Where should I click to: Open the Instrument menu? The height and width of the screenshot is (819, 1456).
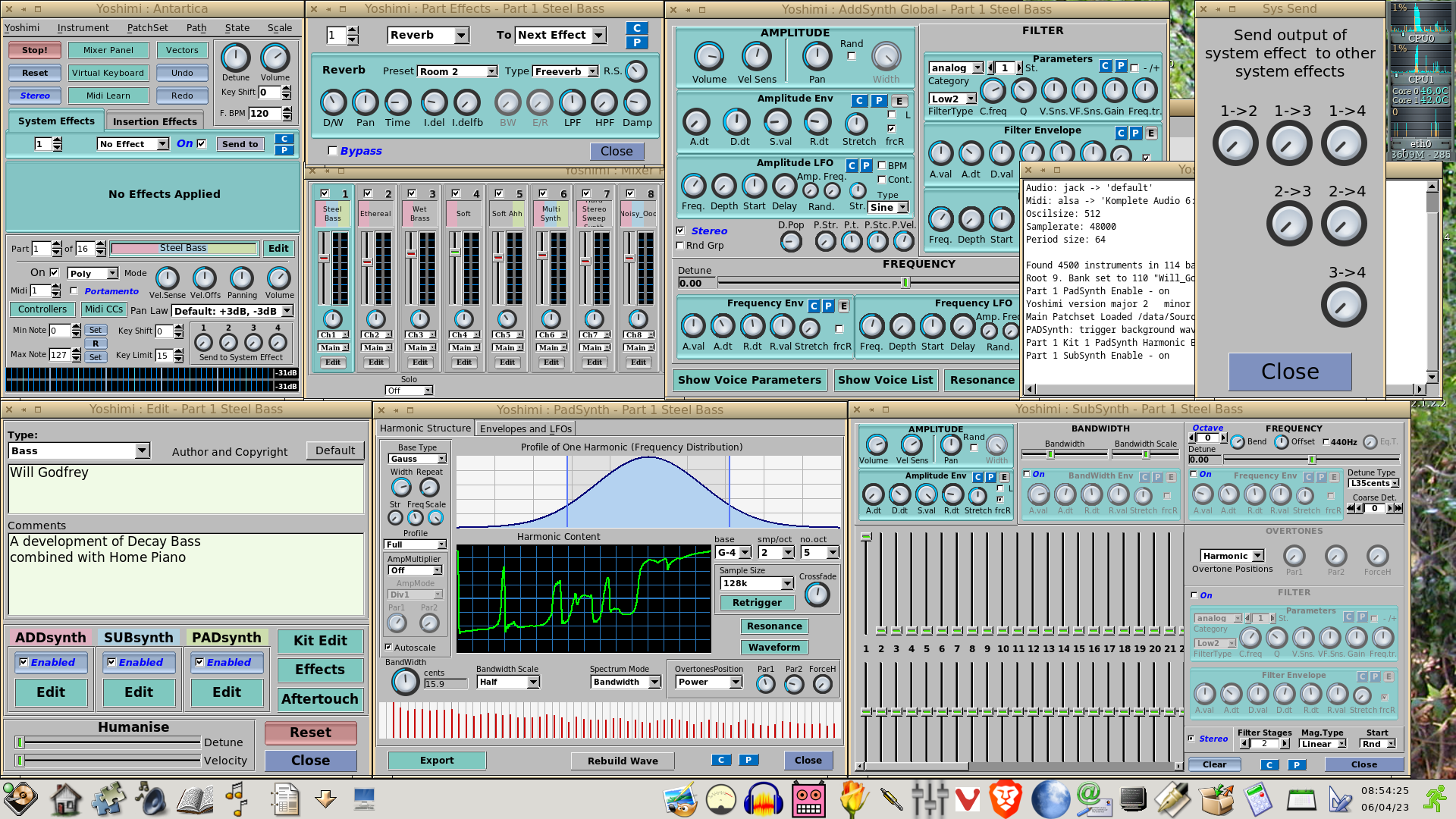point(83,28)
